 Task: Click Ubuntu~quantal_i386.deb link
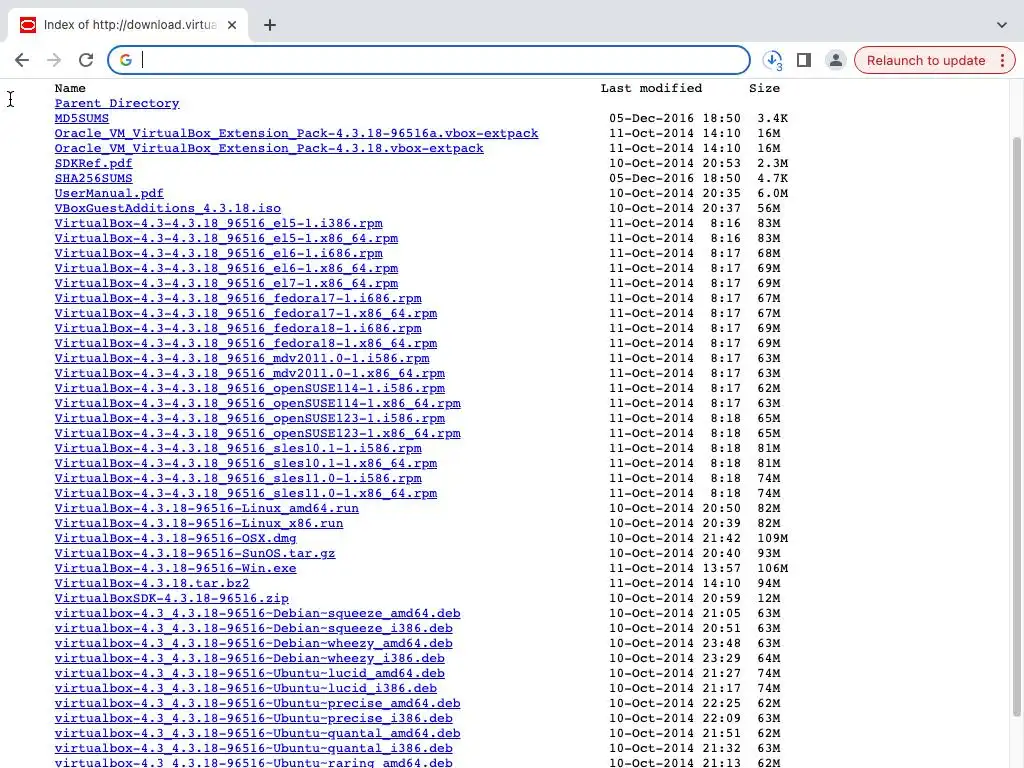(x=254, y=749)
